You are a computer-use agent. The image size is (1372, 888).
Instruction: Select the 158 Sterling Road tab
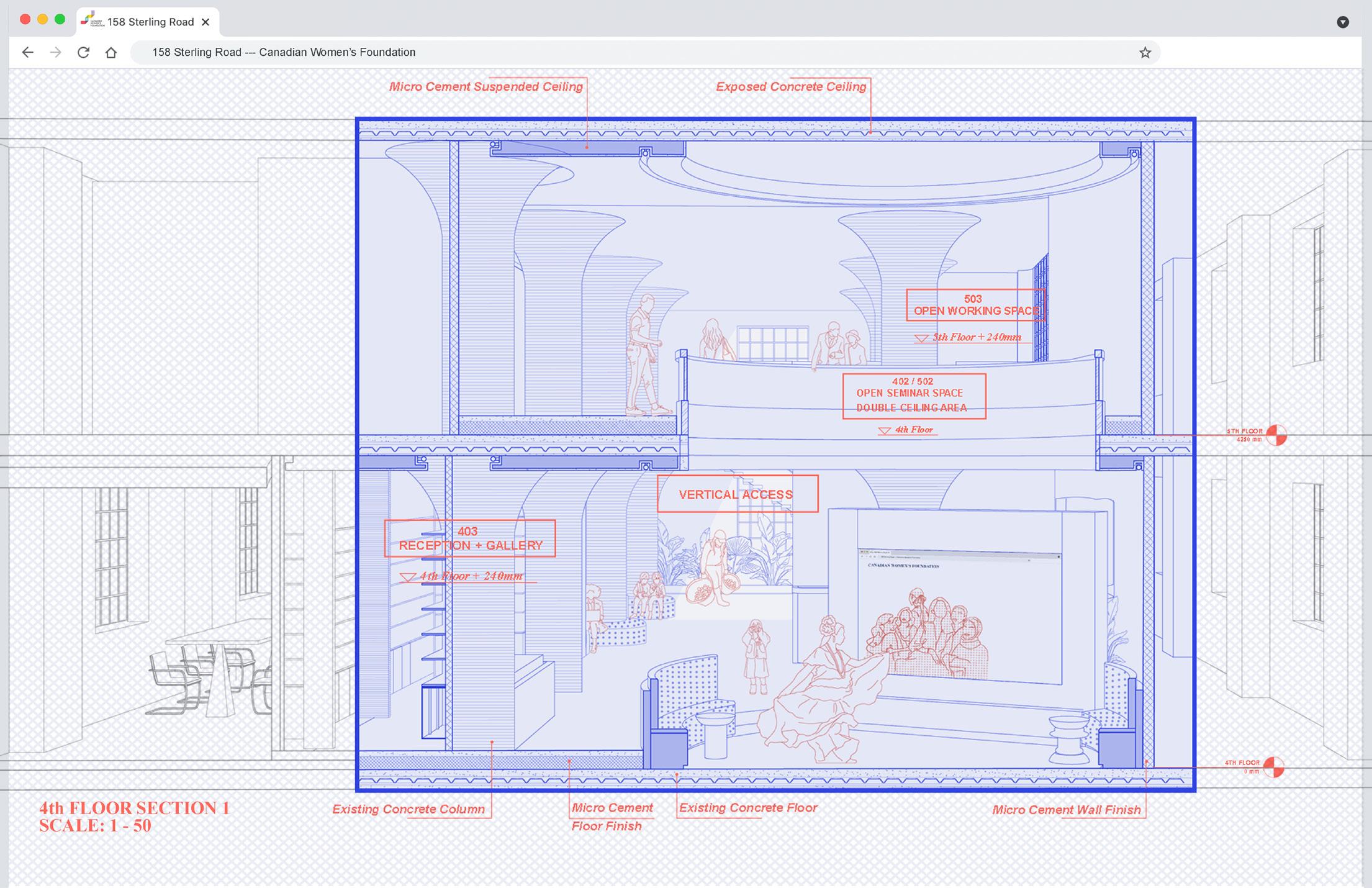[x=150, y=22]
